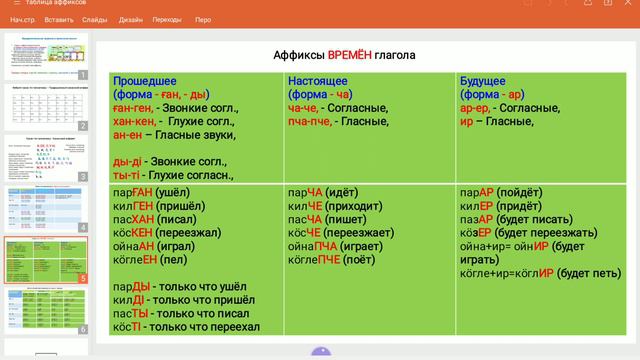640x360 pixels.
Task: Click the line "ты-ті - Глухие согласн.,"
Action: pos(173,175)
